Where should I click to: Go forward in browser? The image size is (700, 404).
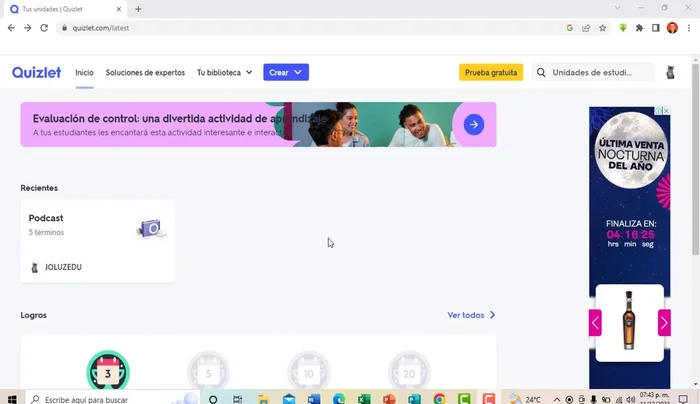tap(28, 28)
